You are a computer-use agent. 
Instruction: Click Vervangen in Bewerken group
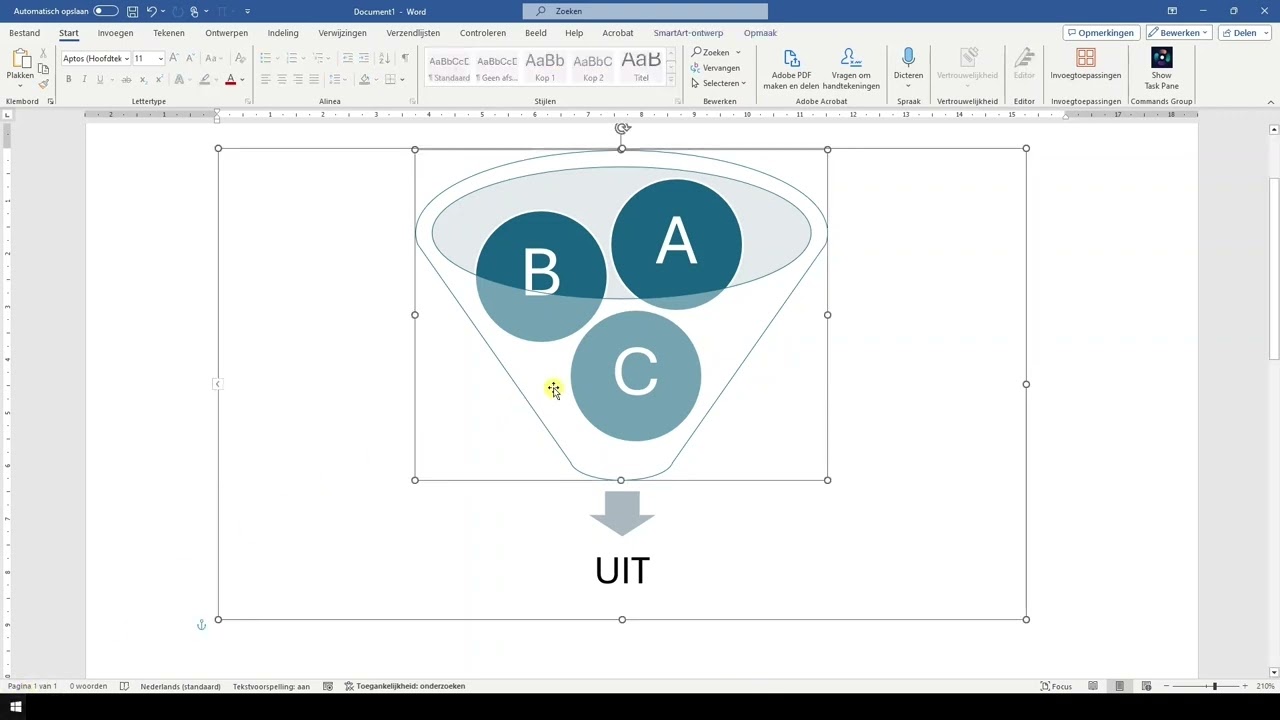(x=715, y=68)
